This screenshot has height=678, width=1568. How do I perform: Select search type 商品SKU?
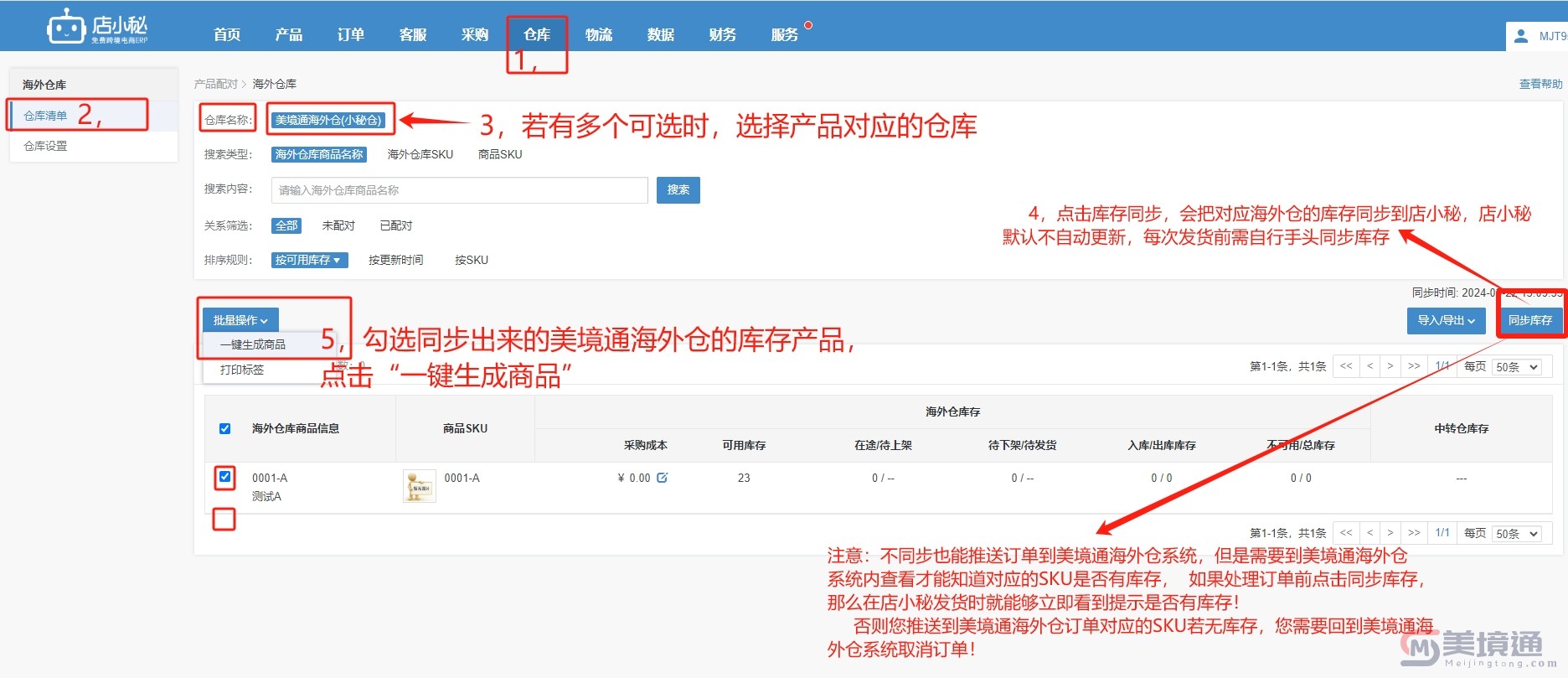pyautogui.click(x=500, y=154)
